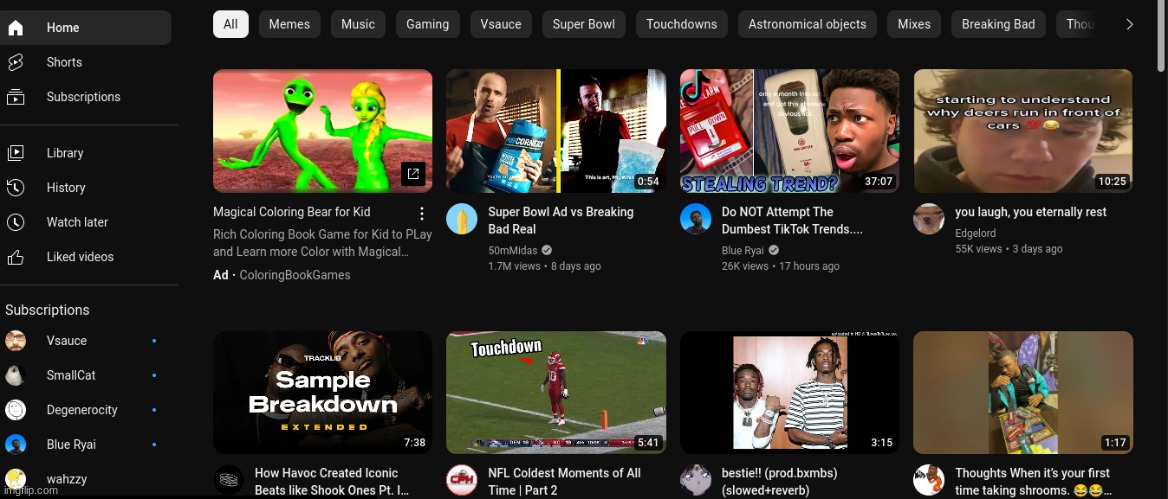
Task: Click the Shorts sidebar icon
Action: tap(15, 63)
